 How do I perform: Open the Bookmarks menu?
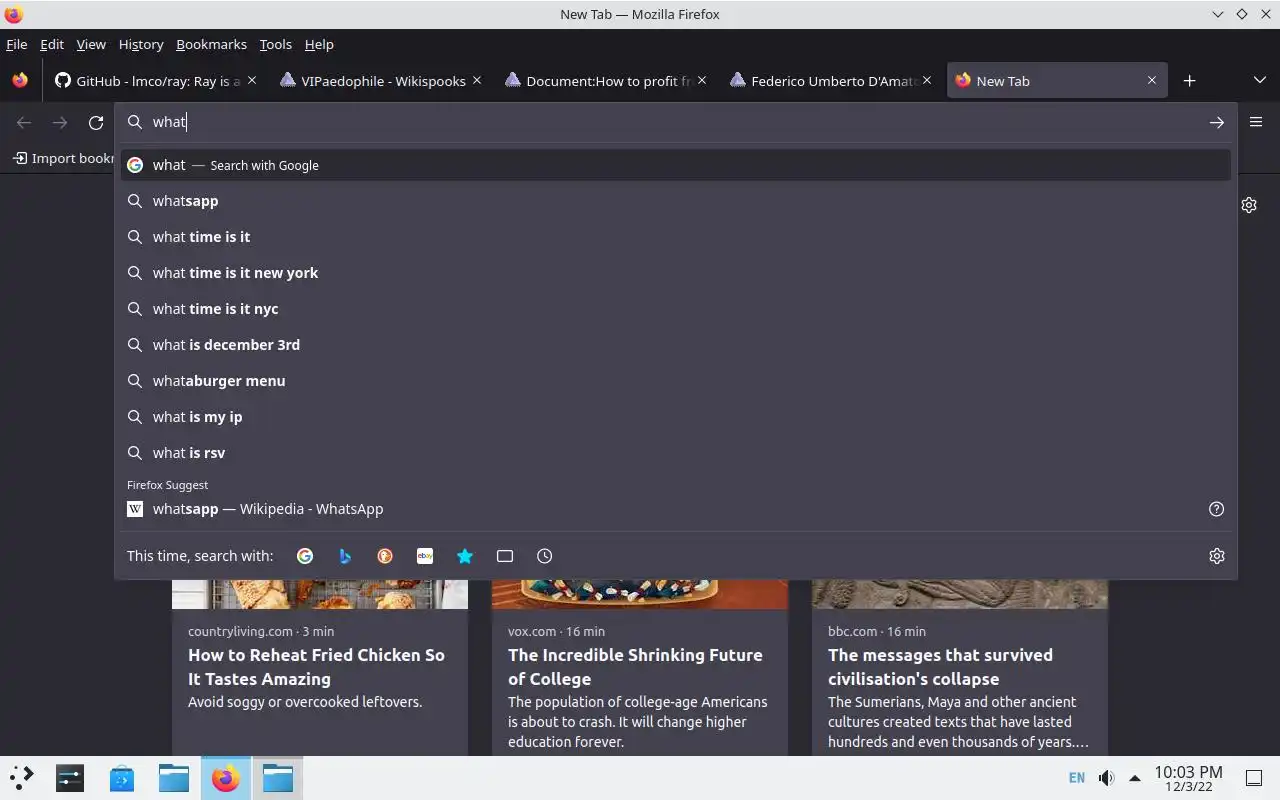[211, 44]
